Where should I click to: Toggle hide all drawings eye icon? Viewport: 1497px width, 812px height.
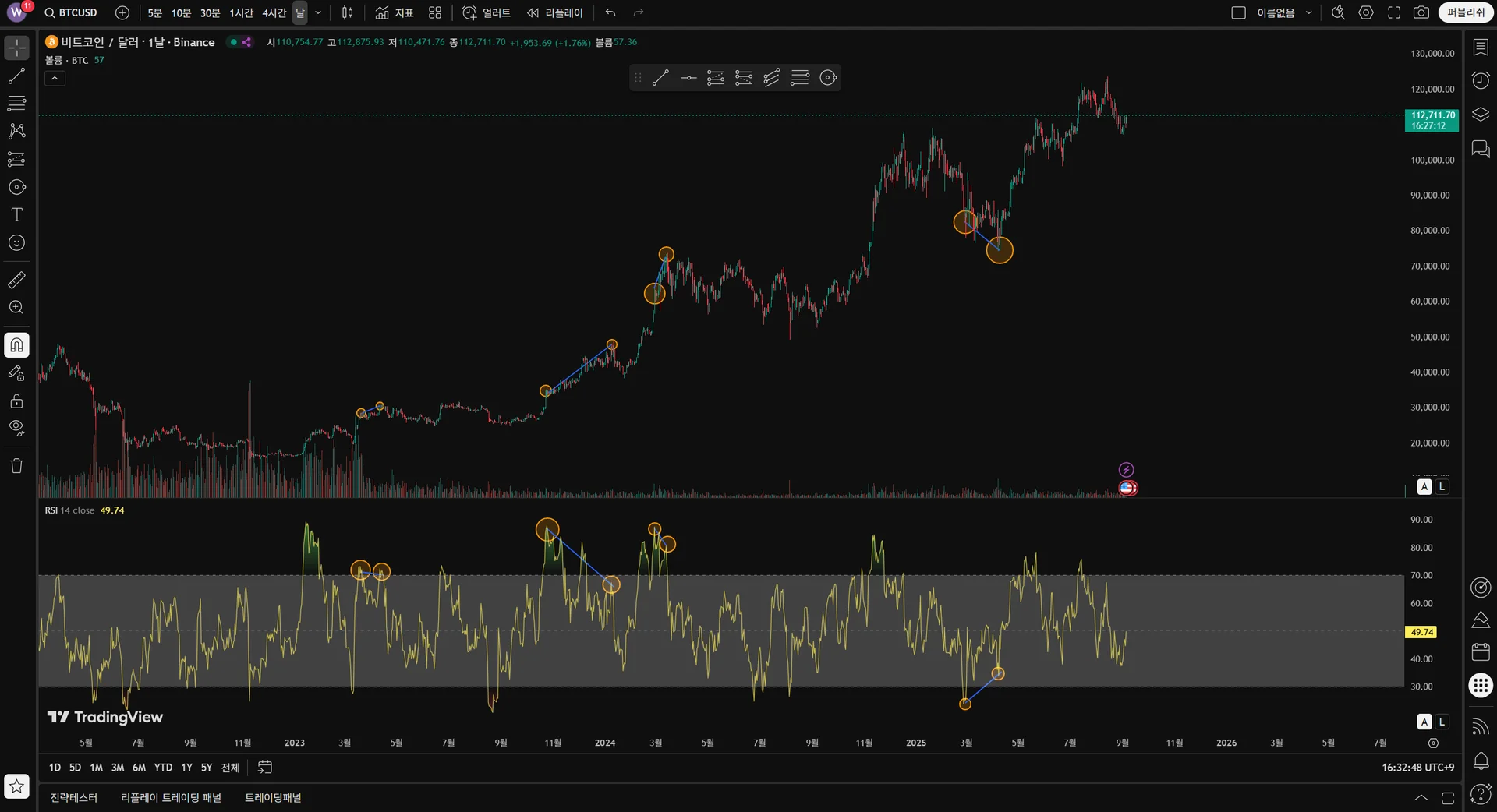coord(16,428)
